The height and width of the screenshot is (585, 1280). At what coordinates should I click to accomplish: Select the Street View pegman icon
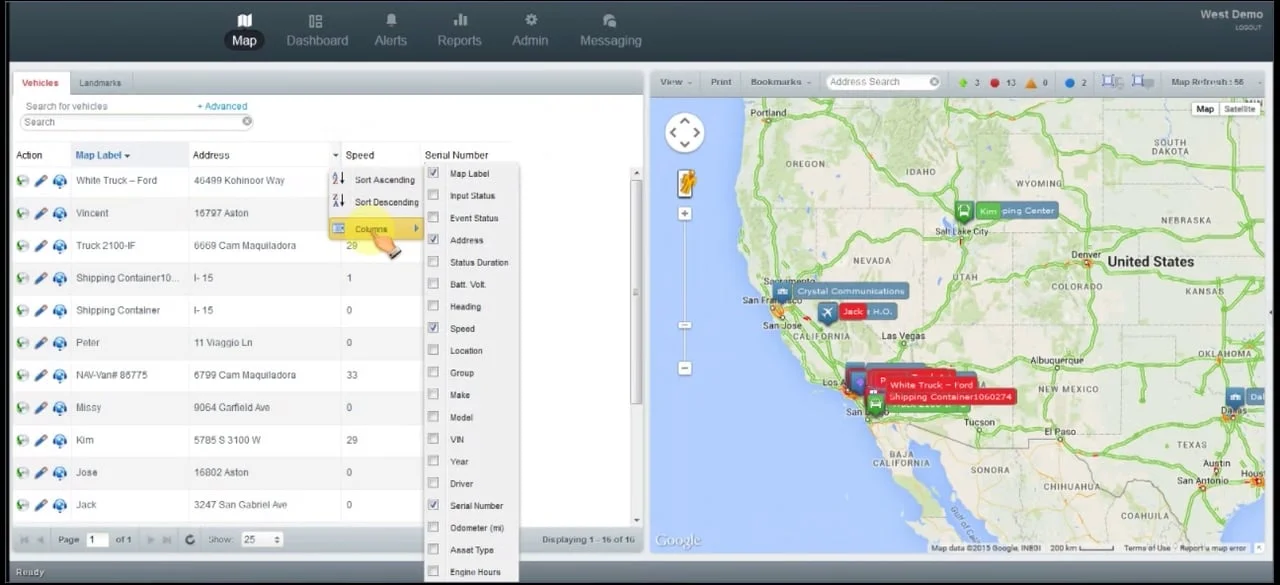pyautogui.click(x=685, y=182)
